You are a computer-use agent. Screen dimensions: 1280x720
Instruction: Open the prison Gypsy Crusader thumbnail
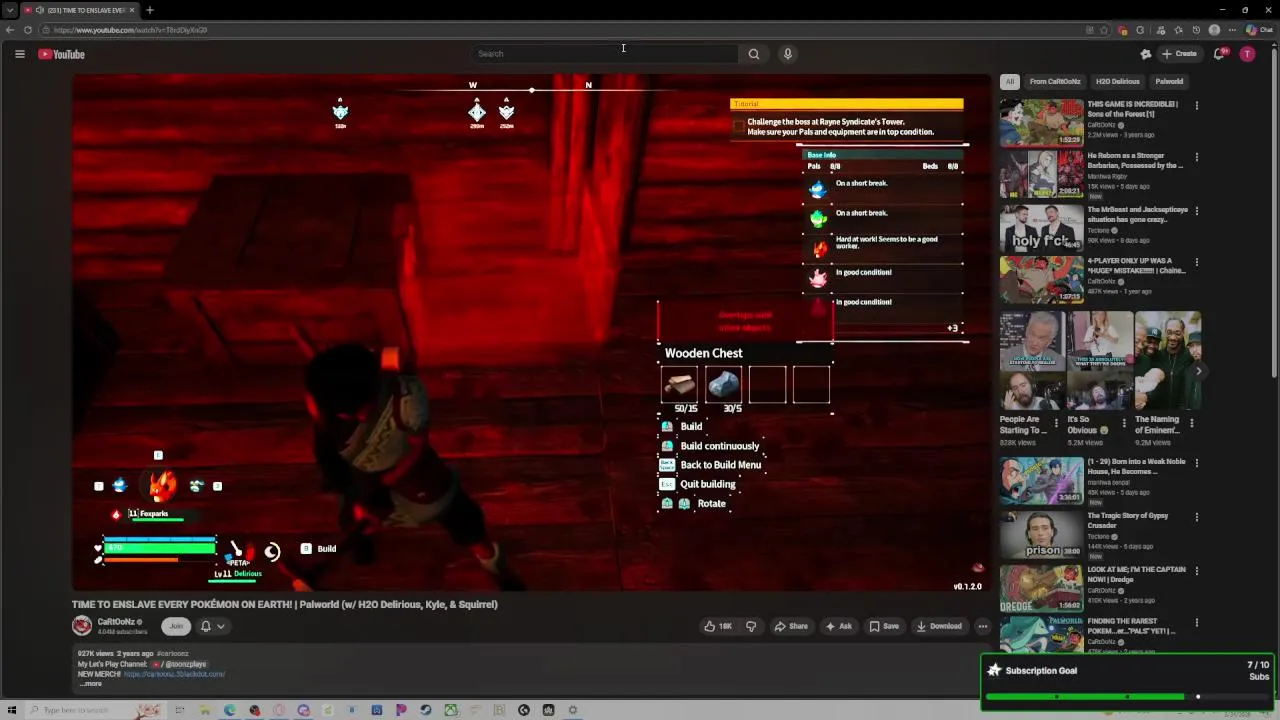(1041, 534)
